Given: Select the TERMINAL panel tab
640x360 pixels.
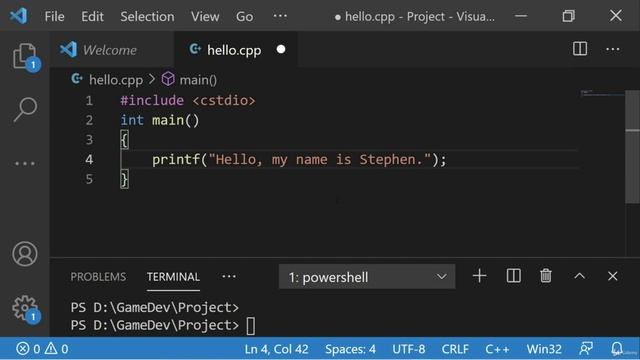Looking at the screenshot, I should point(173,277).
